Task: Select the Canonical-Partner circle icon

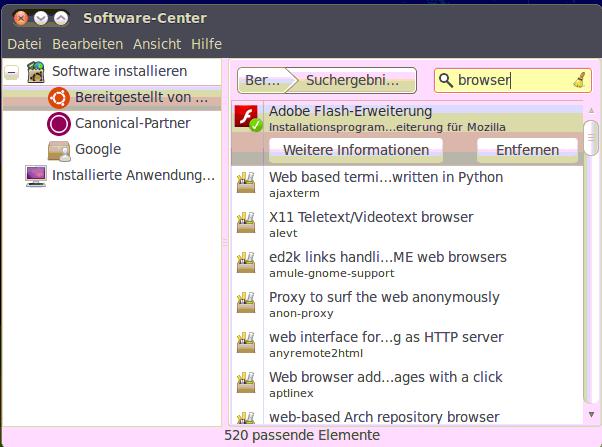Action: point(59,124)
